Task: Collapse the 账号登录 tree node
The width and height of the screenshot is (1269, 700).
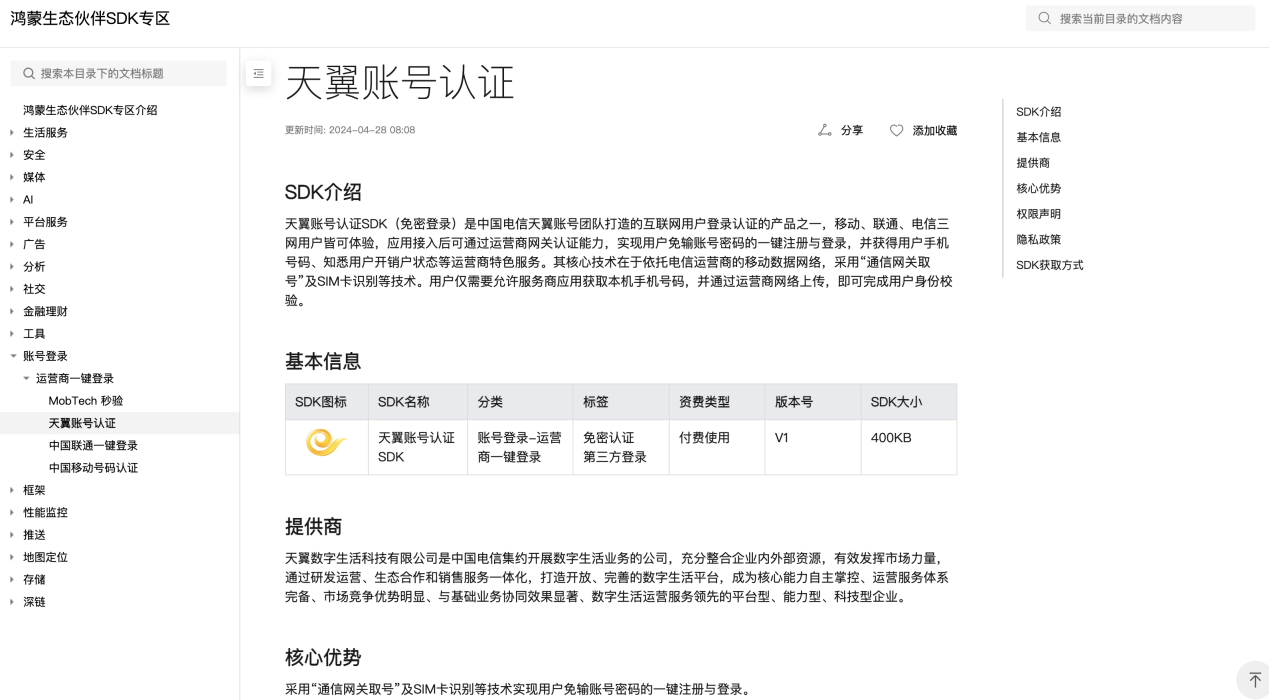Action: tap(13, 356)
